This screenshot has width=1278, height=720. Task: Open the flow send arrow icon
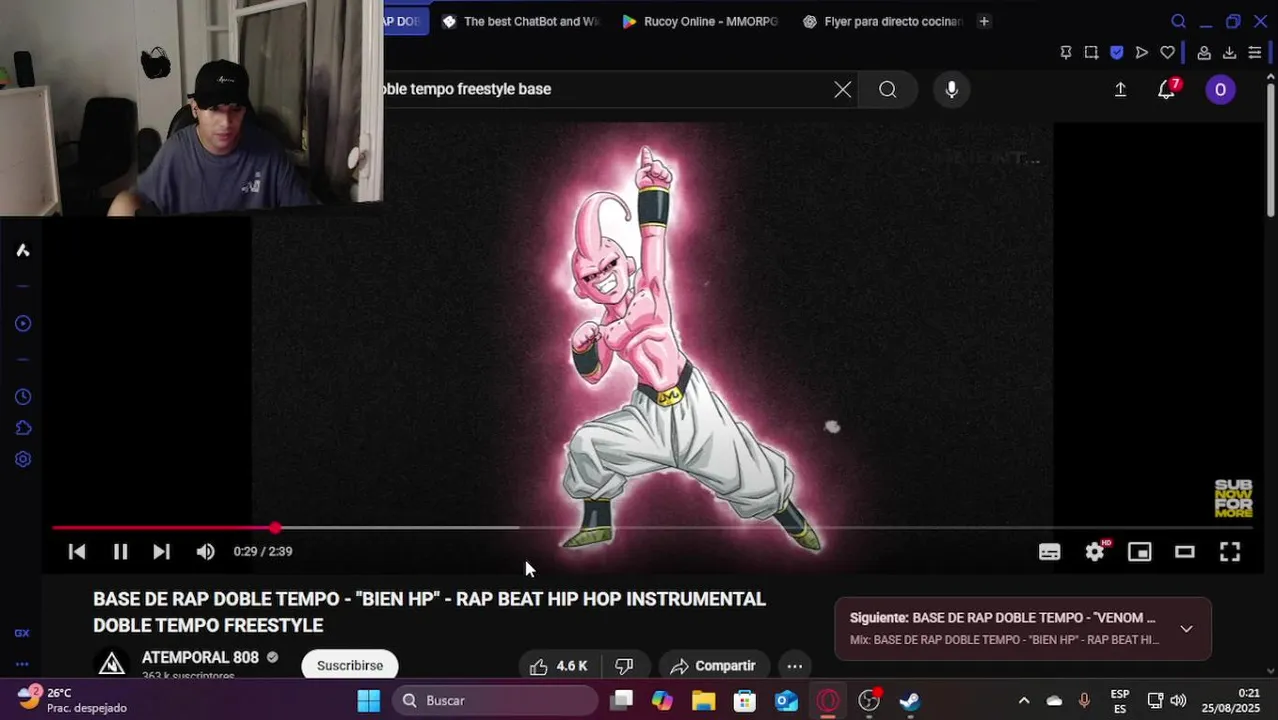pyautogui.click(x=1142, y=53)
